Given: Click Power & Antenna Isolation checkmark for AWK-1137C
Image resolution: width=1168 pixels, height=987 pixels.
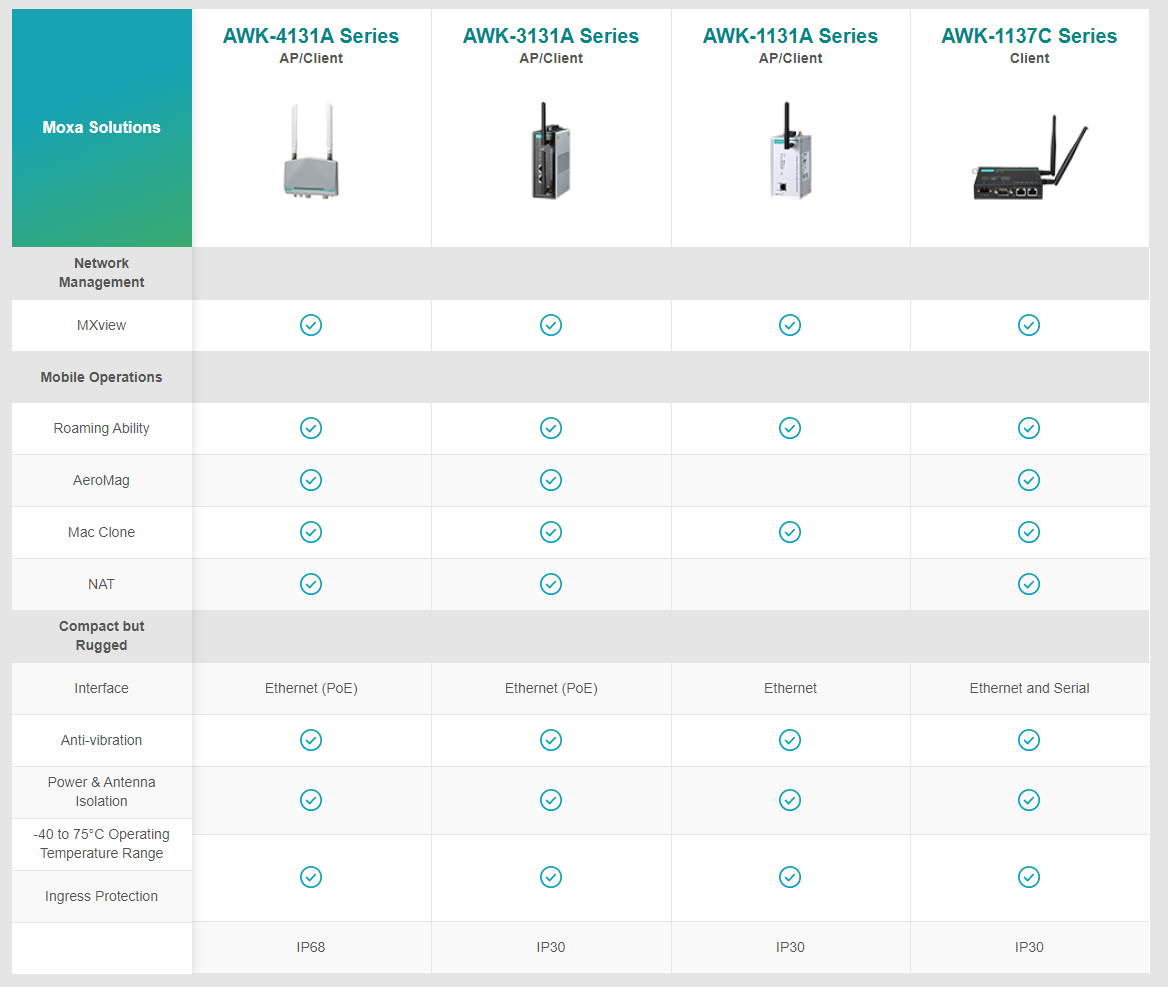Looking at the screenshot, I should tap(1029, 801).
